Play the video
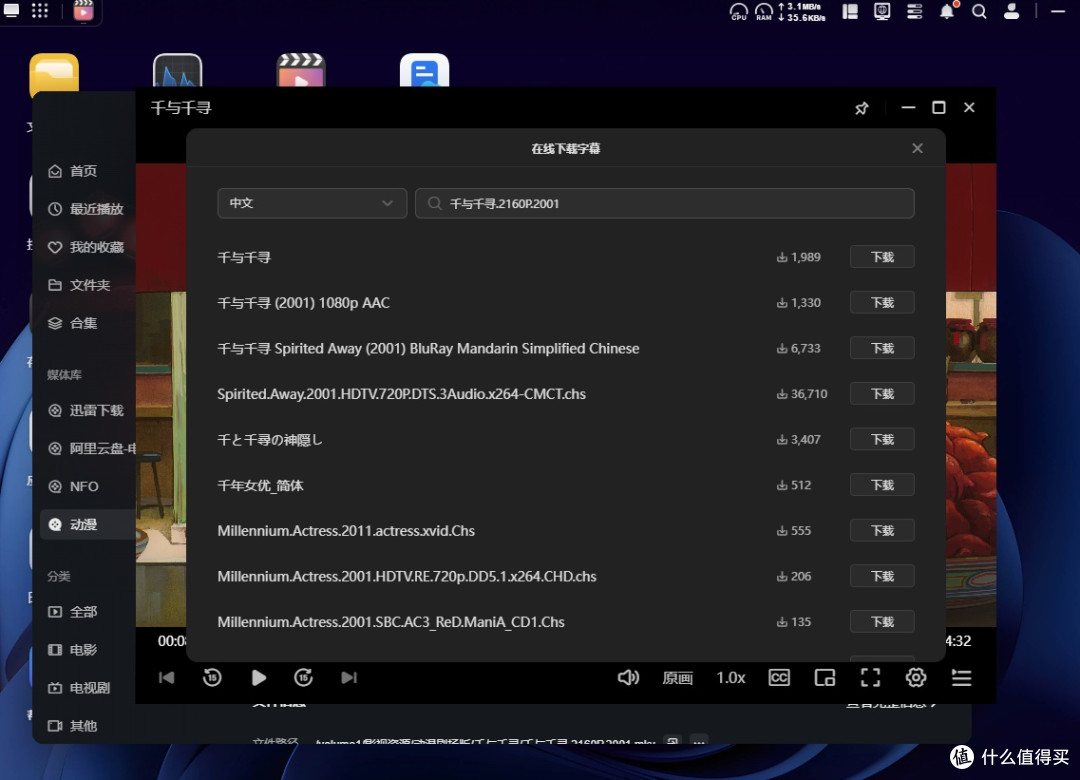1080x780 pixels. [x=258, y=678]
